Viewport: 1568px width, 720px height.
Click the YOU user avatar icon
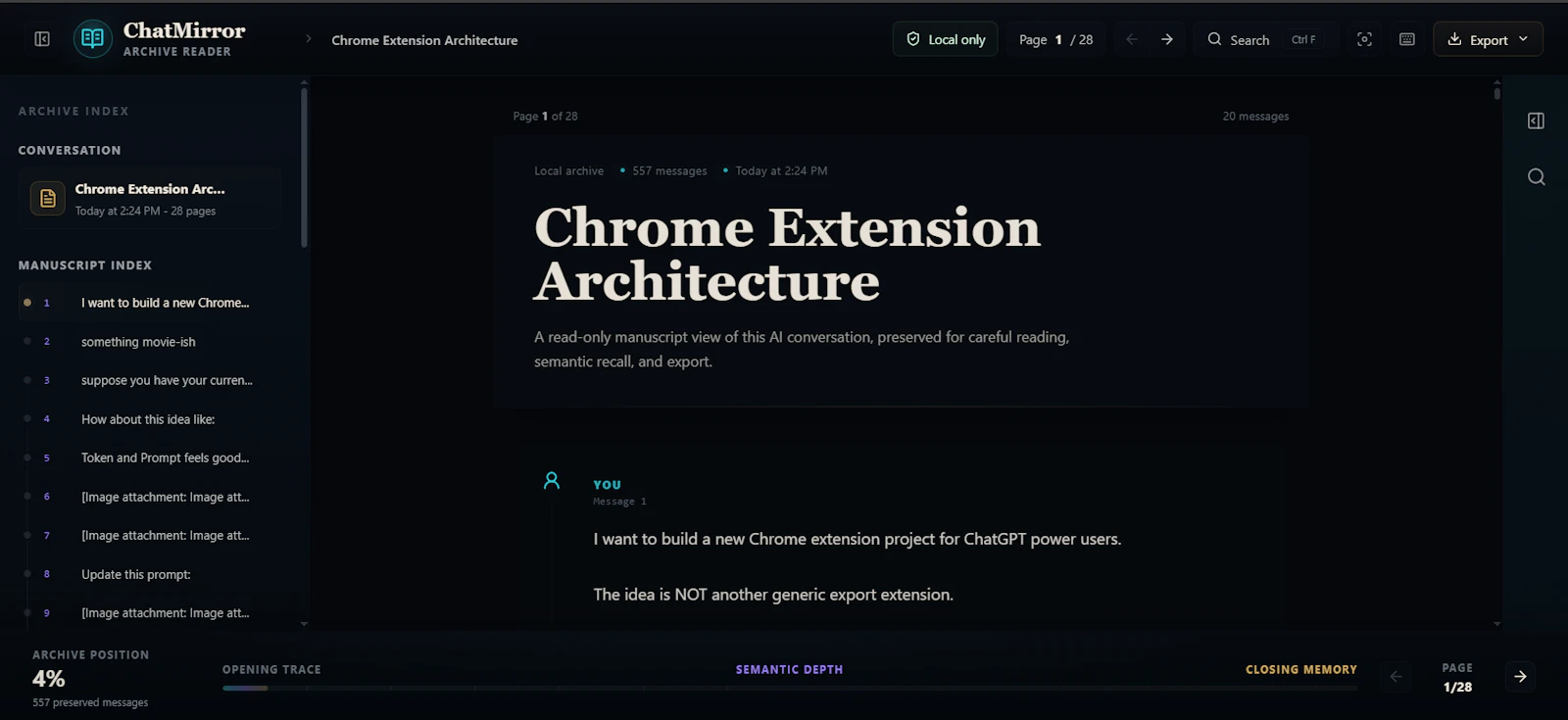point(552,480)
